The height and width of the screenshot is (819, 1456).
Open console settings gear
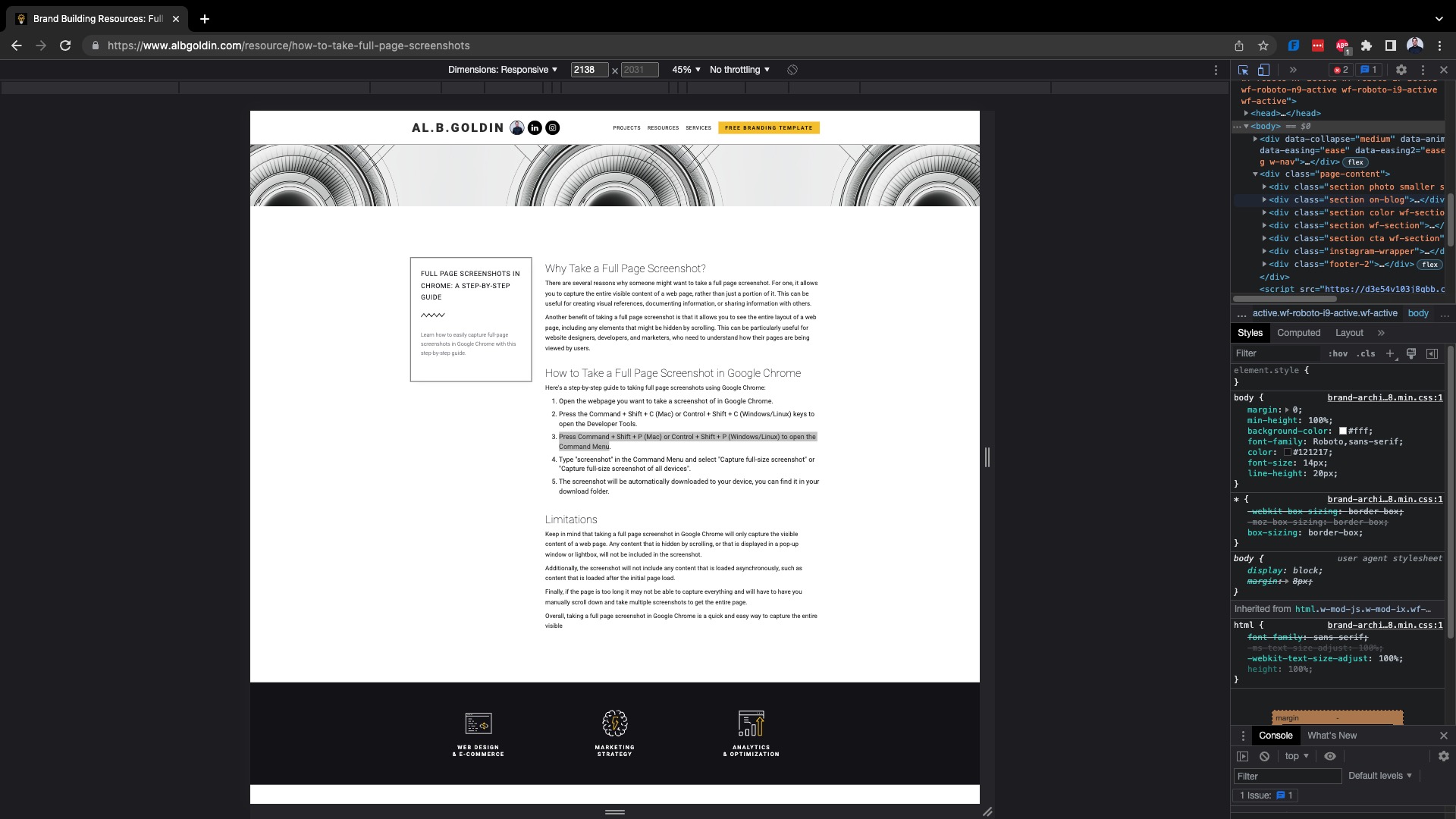click(x=1444, y=756)
